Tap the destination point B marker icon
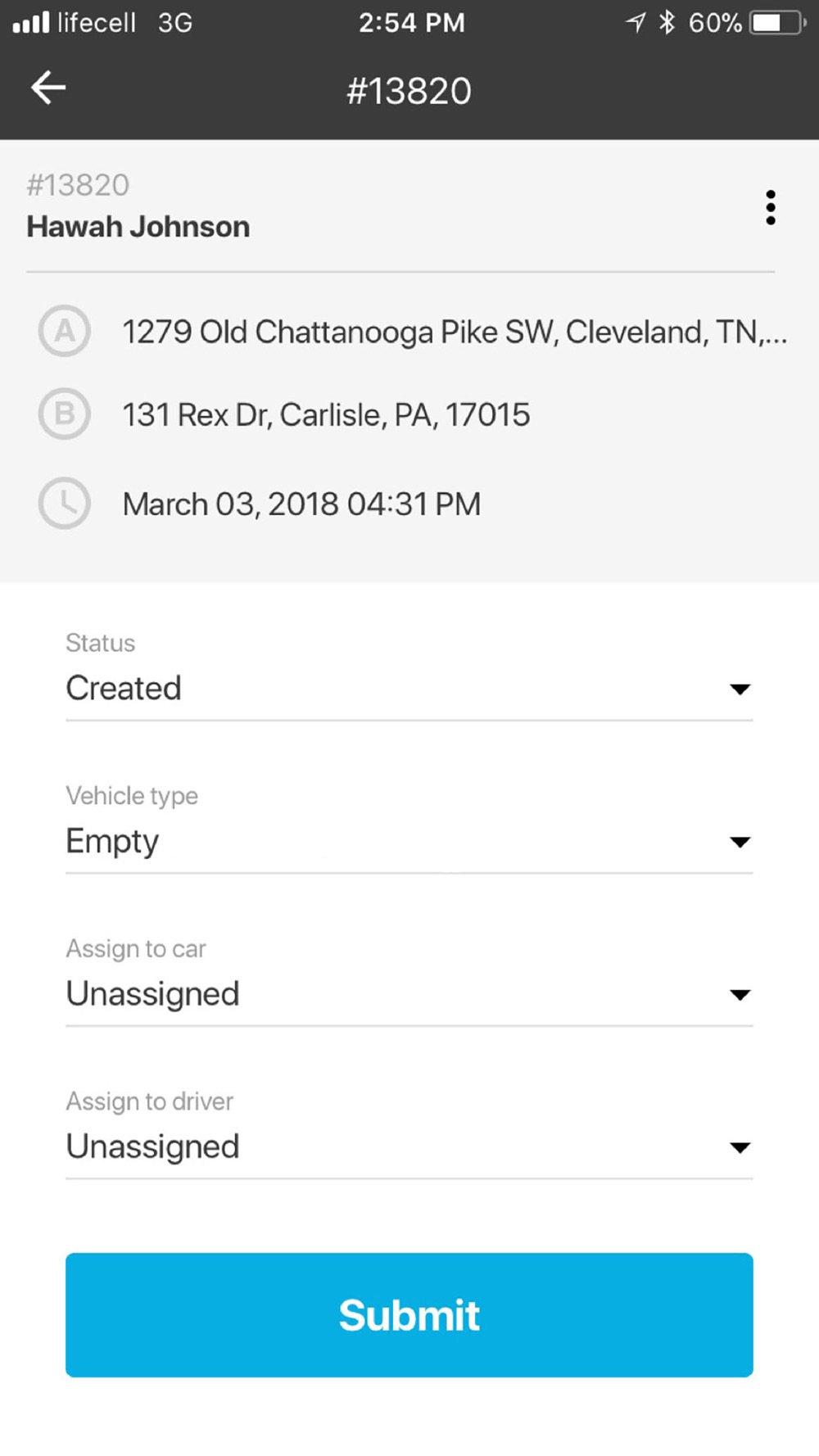The width and height of the screenshot is (819, 1456). click(64, 414)
